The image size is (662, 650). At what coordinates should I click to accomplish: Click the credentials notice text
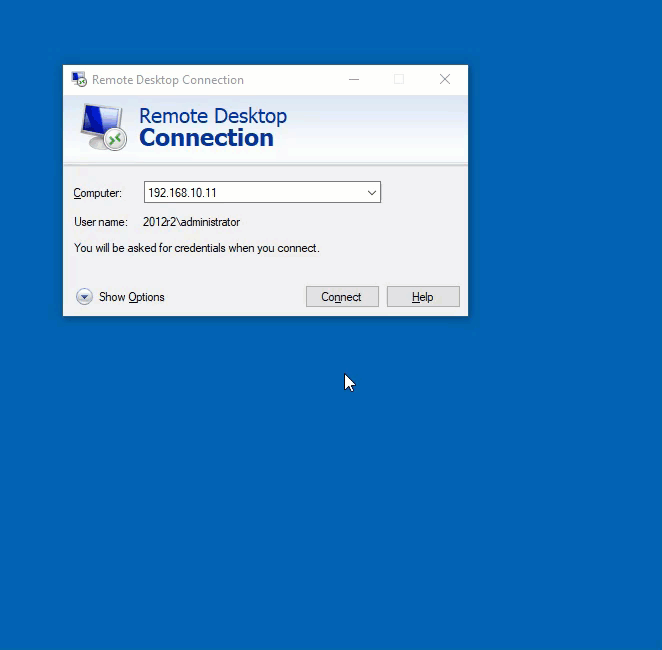pyautogui.click(x=196, y=248)
